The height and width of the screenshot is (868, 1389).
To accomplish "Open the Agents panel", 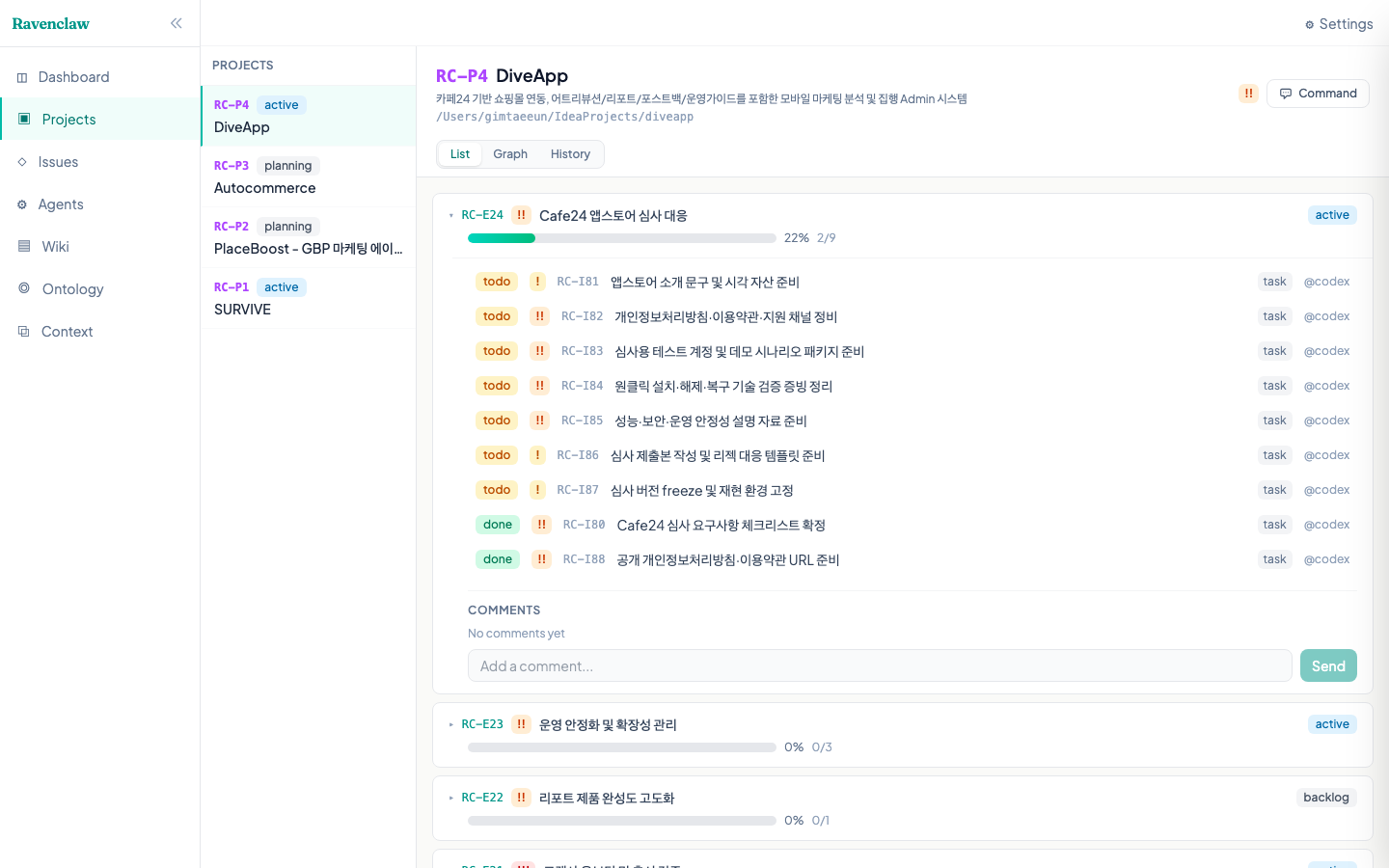I will coord(63,203).
